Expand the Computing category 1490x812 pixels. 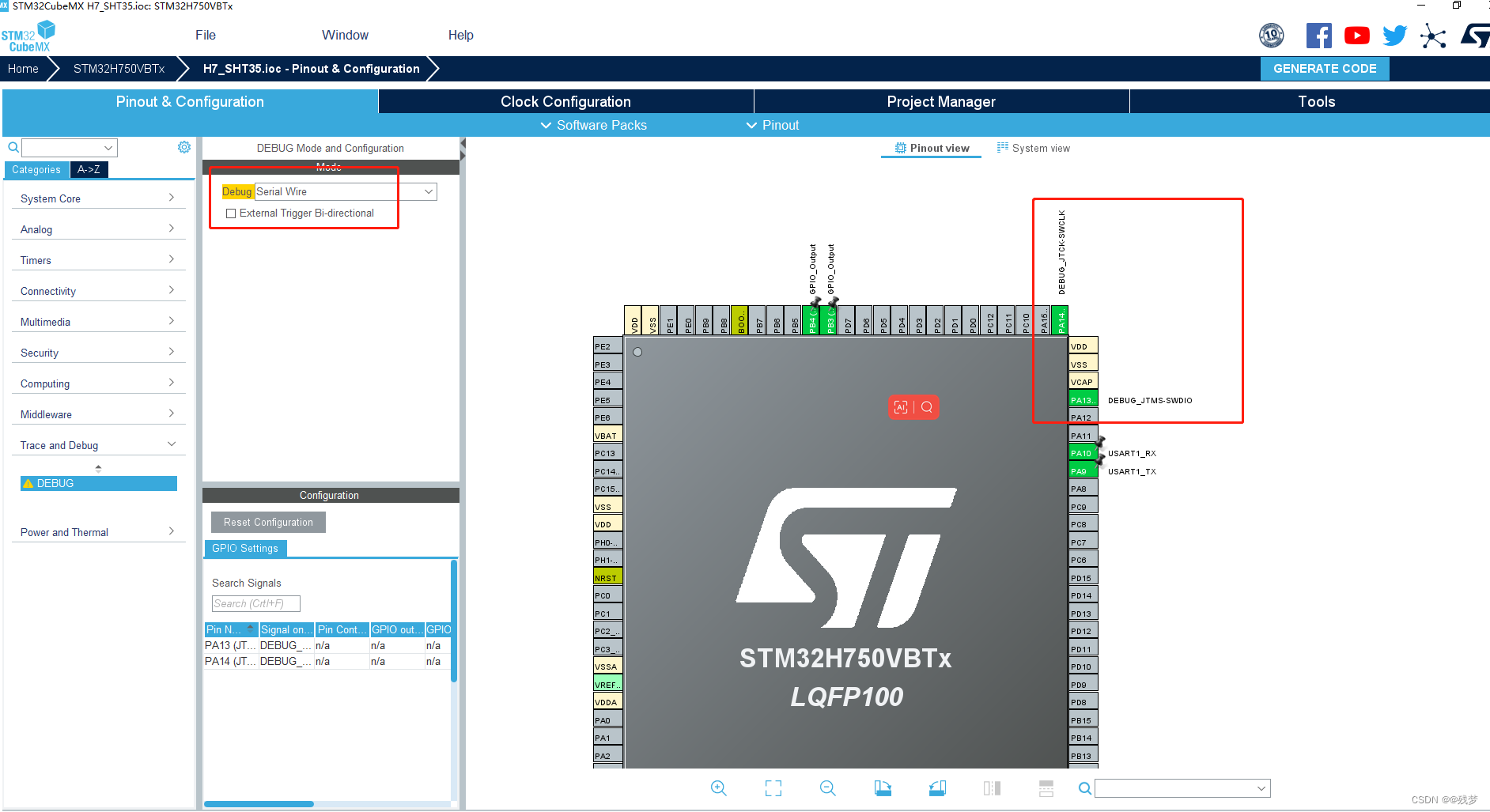point(98,383)
